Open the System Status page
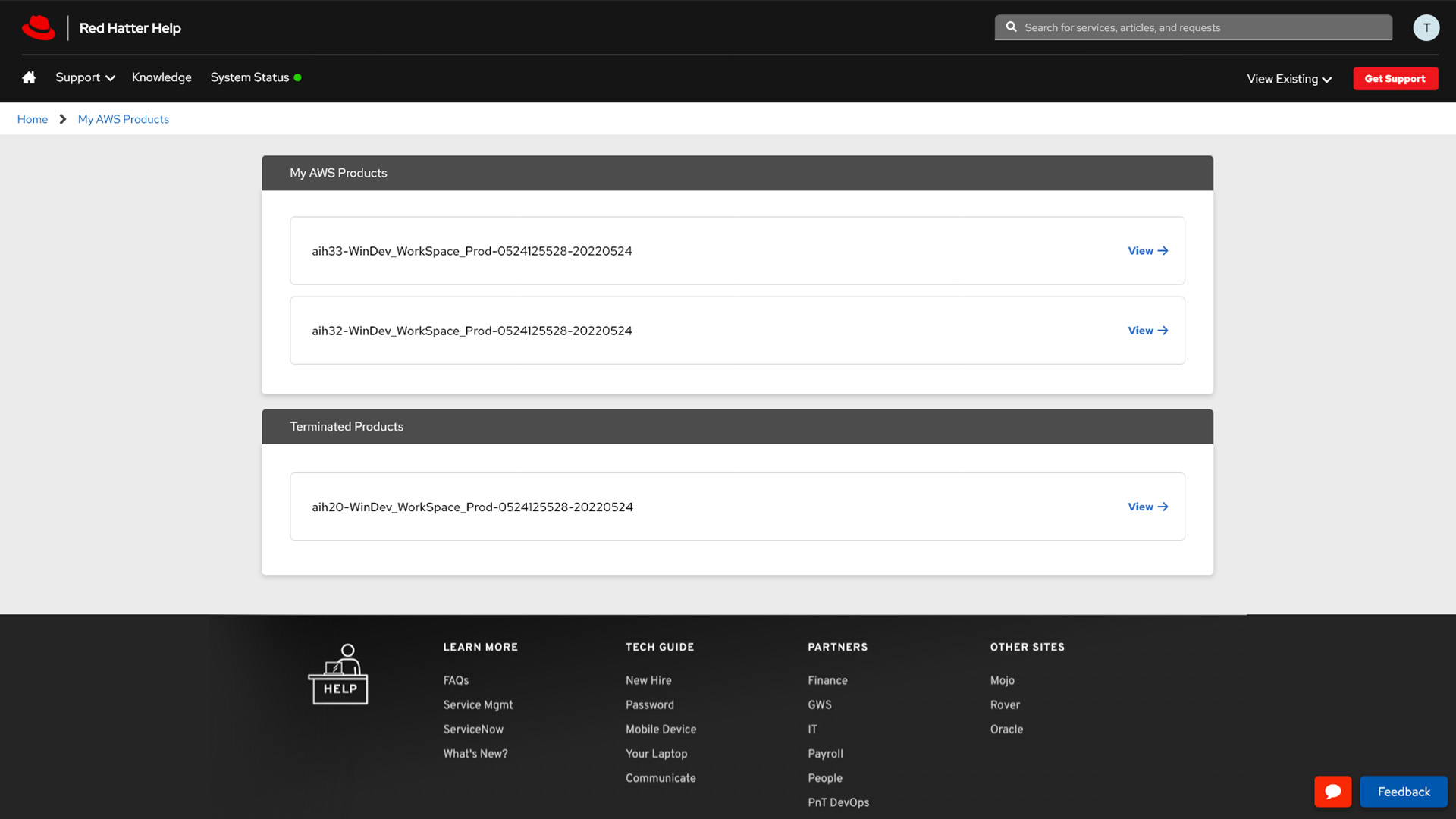 pos(249,77)
